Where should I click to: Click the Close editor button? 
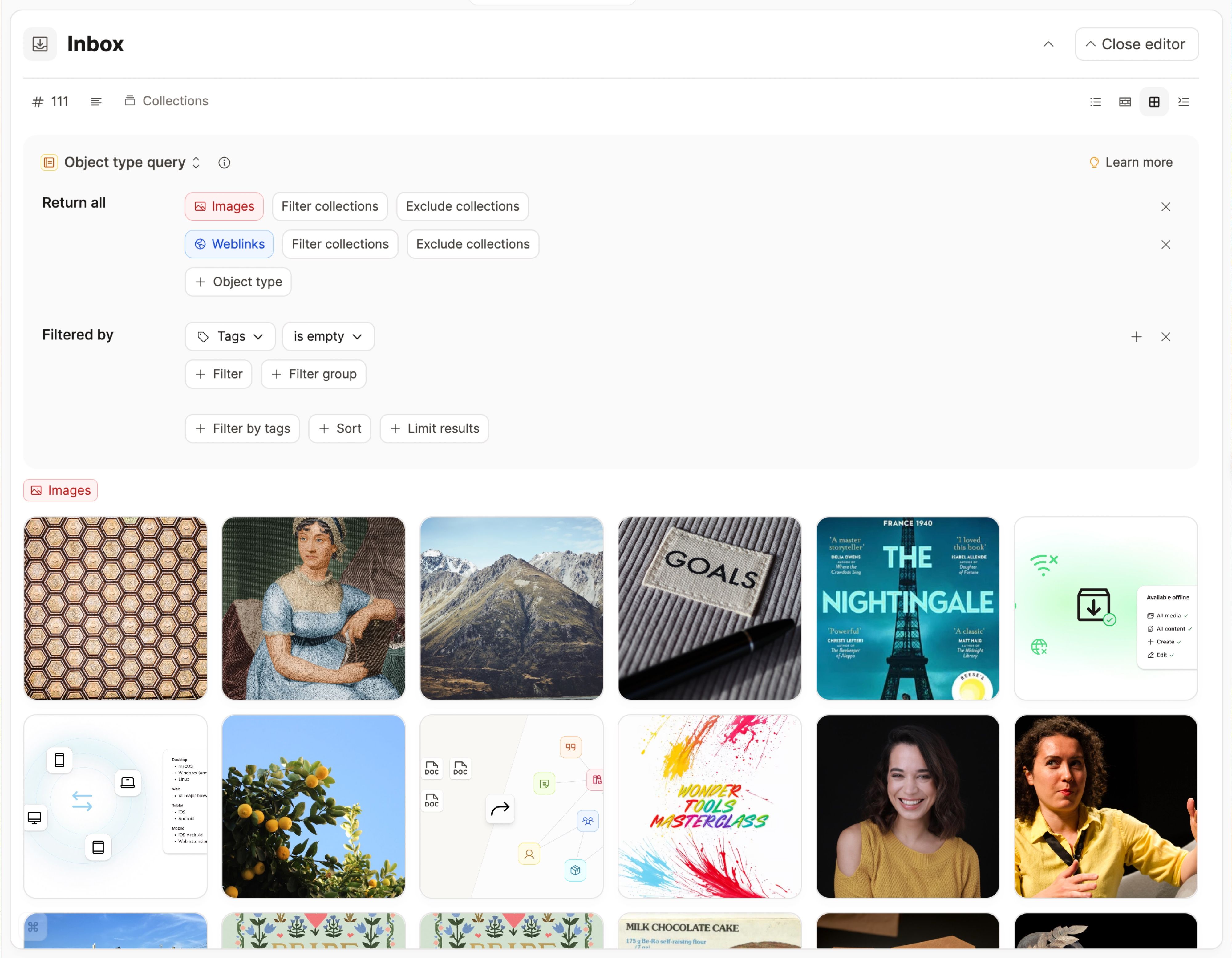(x=1136, y=43)
